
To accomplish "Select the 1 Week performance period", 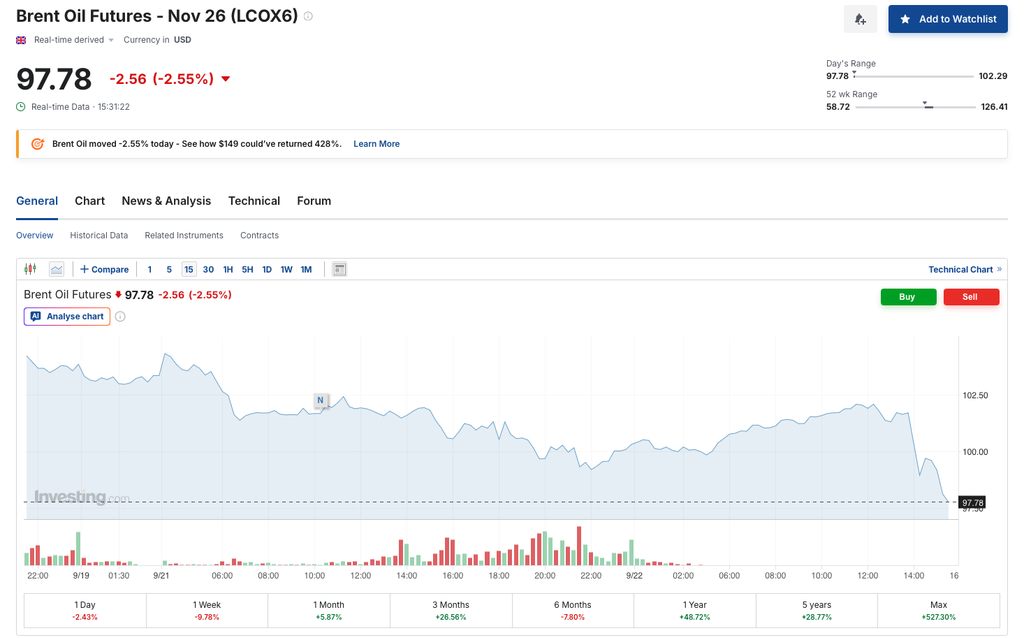I will pos(207,611).
